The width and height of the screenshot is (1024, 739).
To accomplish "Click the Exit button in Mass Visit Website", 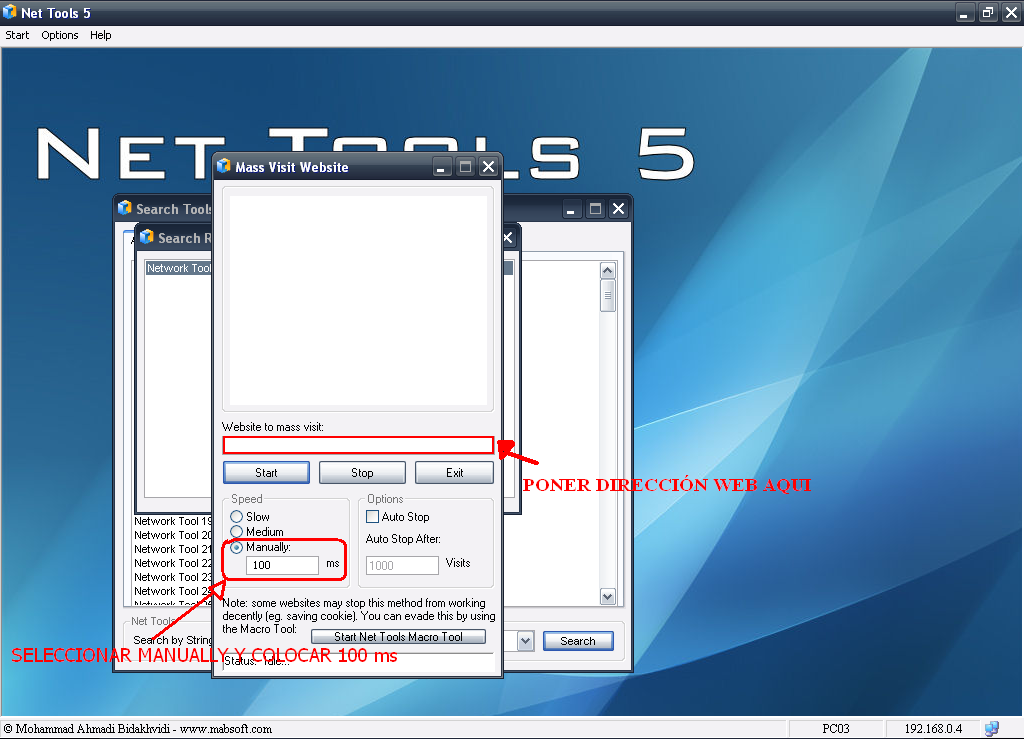I will point(455,473).
